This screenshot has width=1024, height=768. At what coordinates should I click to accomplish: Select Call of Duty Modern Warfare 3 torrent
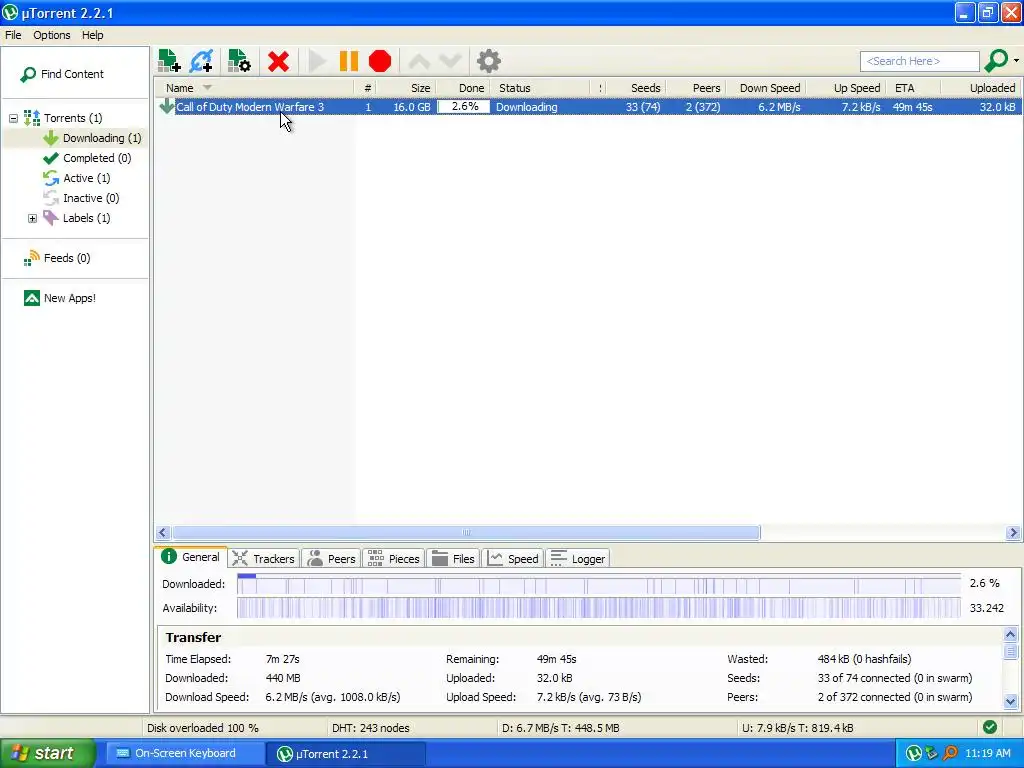(x=250, y=107)
